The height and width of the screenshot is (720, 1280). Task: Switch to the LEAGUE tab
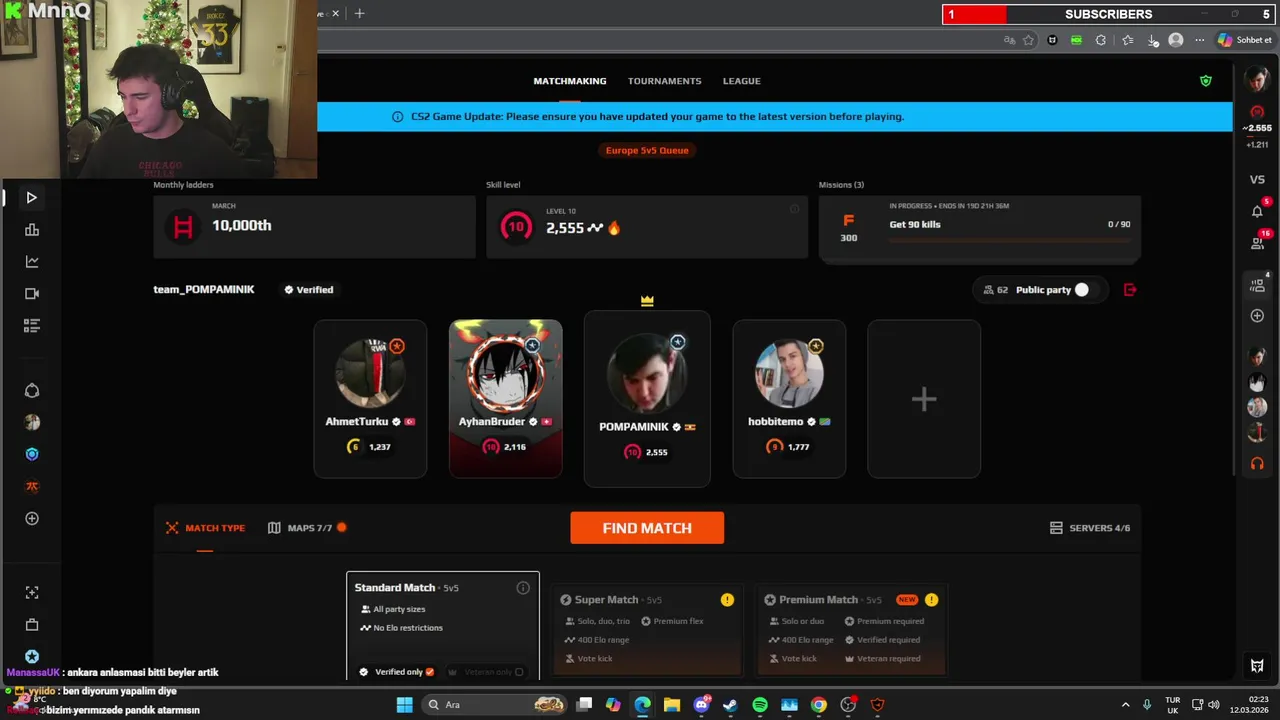click(742, 81)
